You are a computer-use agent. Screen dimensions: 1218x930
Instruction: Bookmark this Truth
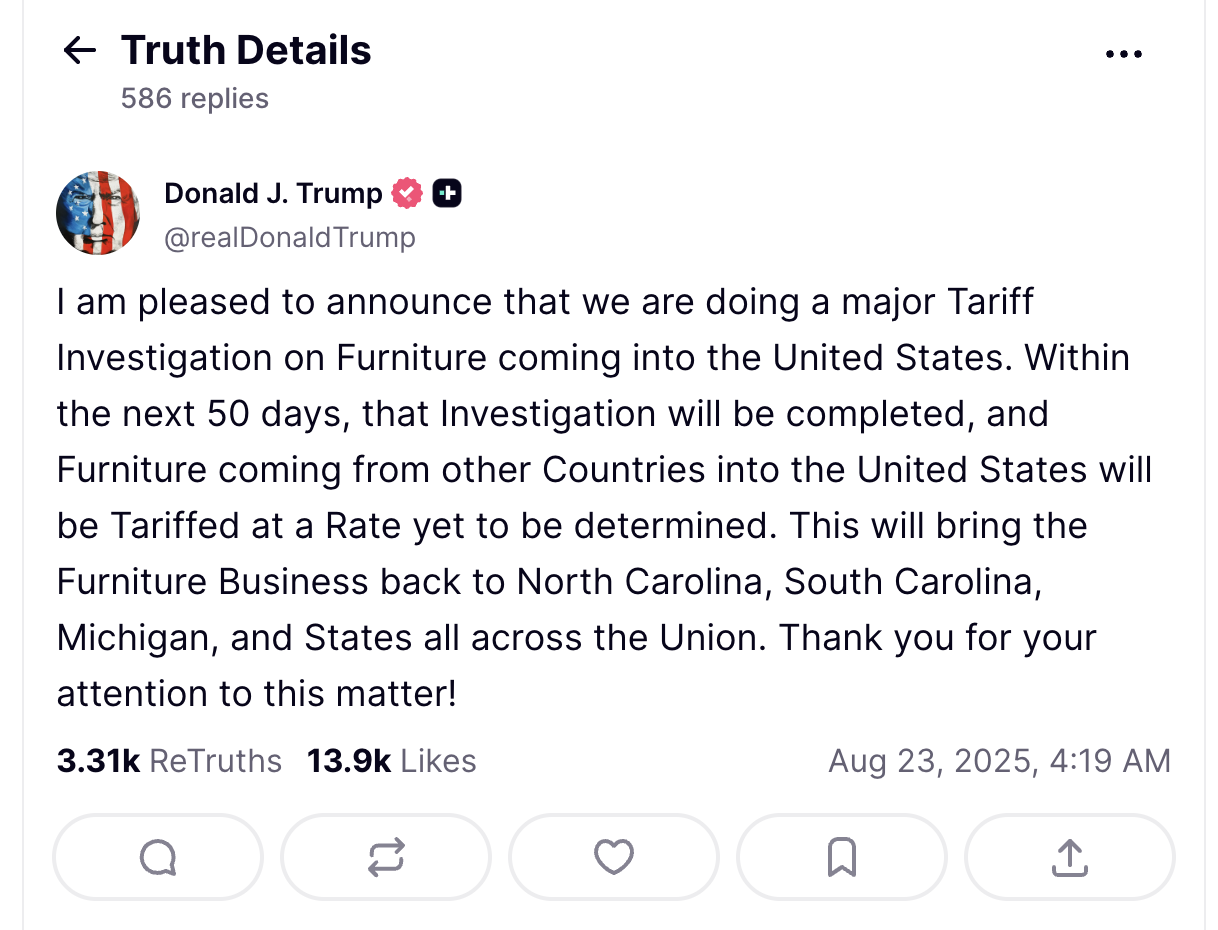click(x=842, y=857)
